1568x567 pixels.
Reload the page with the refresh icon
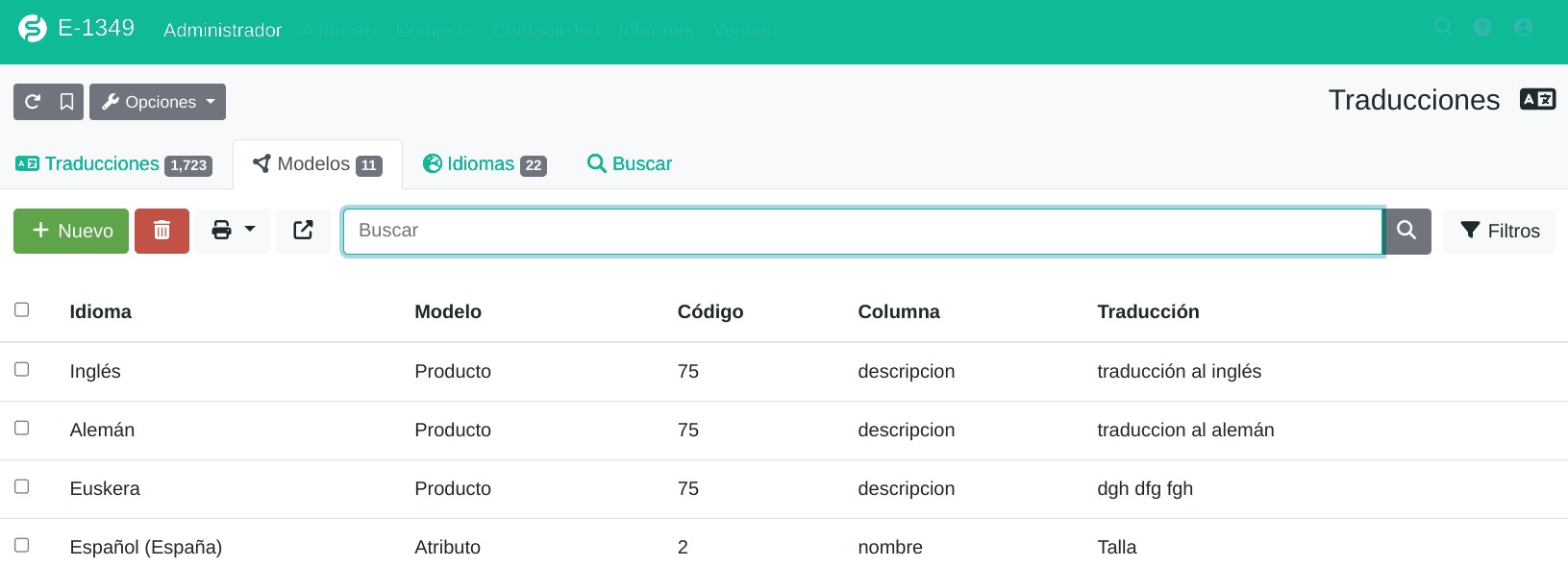pos(32,102)
